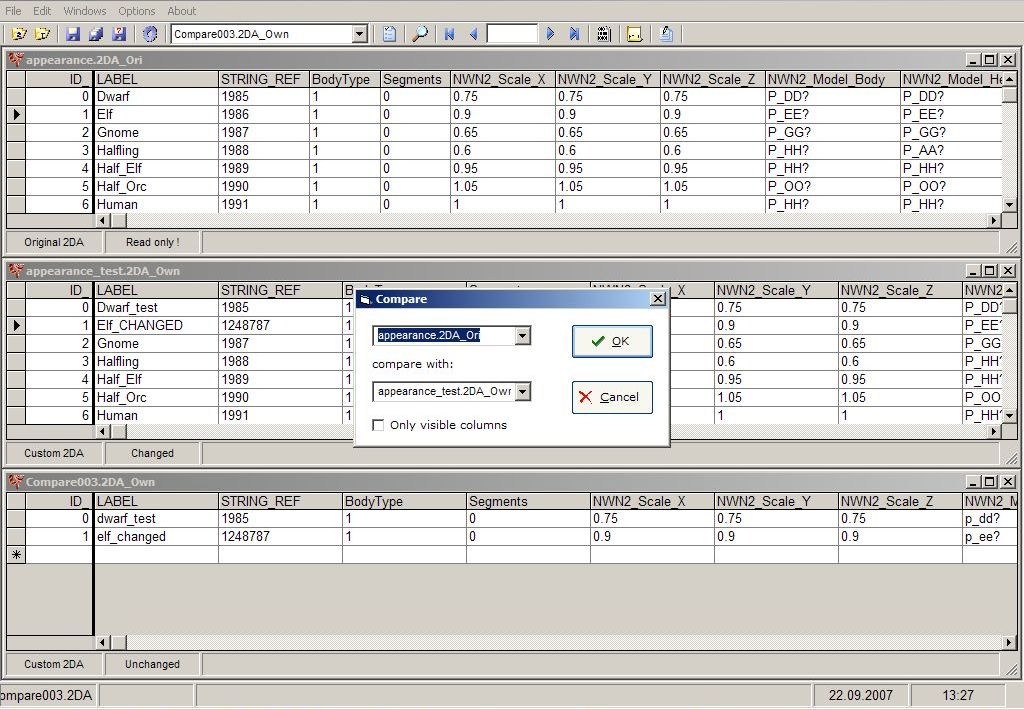Open the Options menu

(137, 11)
